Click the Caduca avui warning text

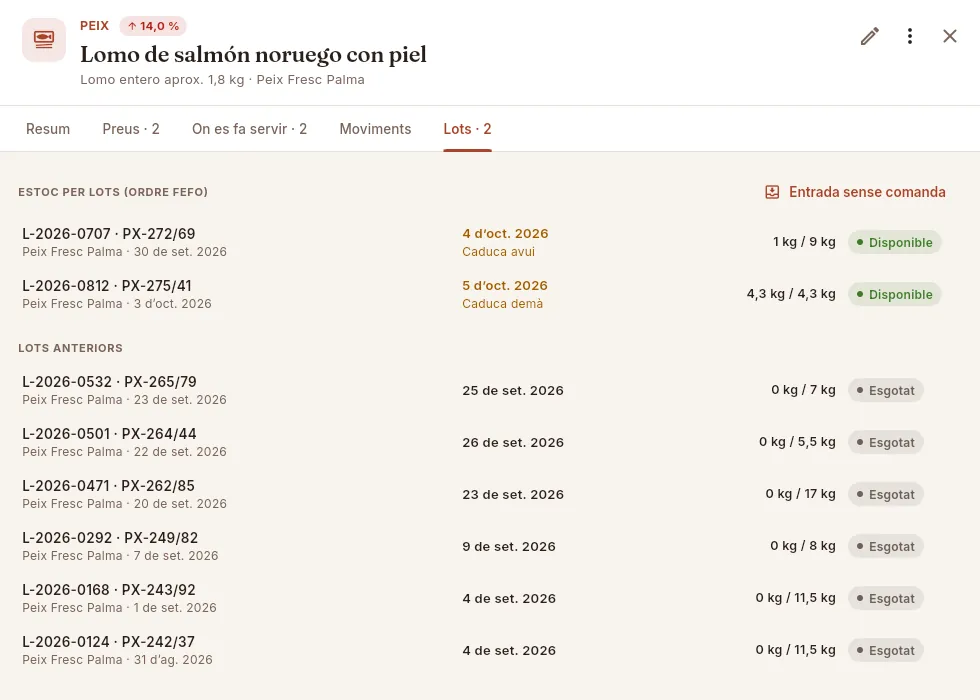498,252
